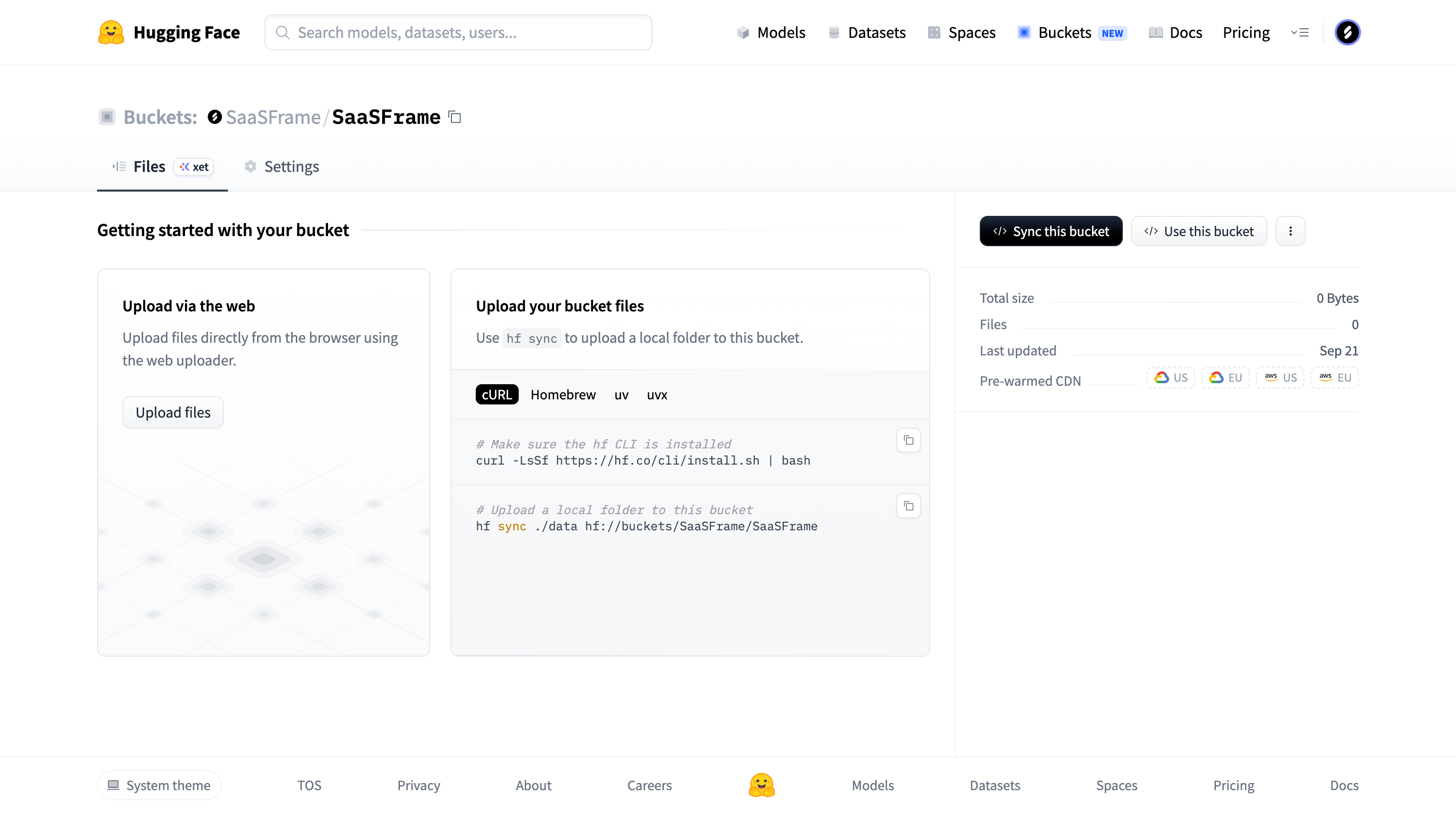Open the three-dot bucket options menu
Viewport: 1456px width, 821px height.
point(1290,231)
